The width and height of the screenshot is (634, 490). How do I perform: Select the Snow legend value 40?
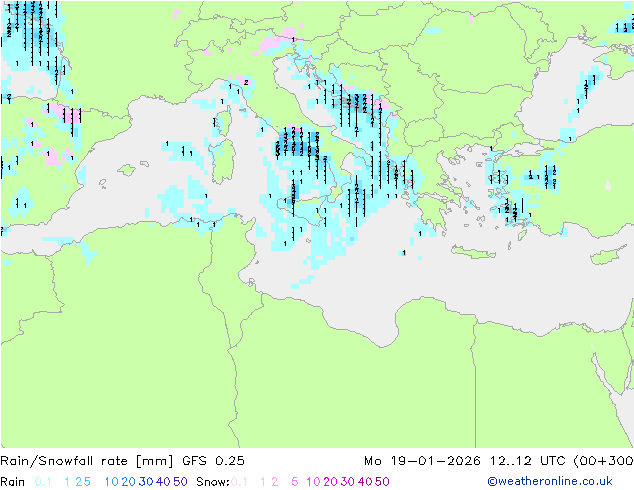[365, 482]
